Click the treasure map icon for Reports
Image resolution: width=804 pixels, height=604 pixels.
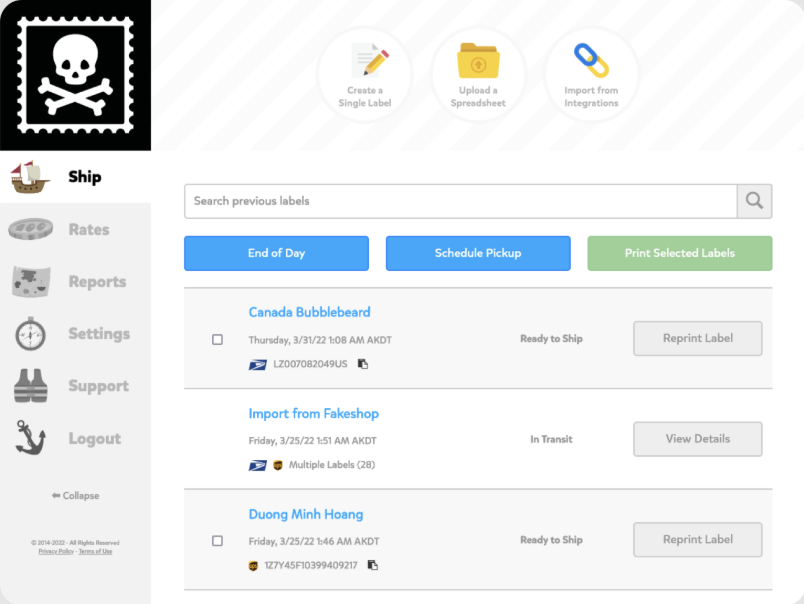pos(31,282)
